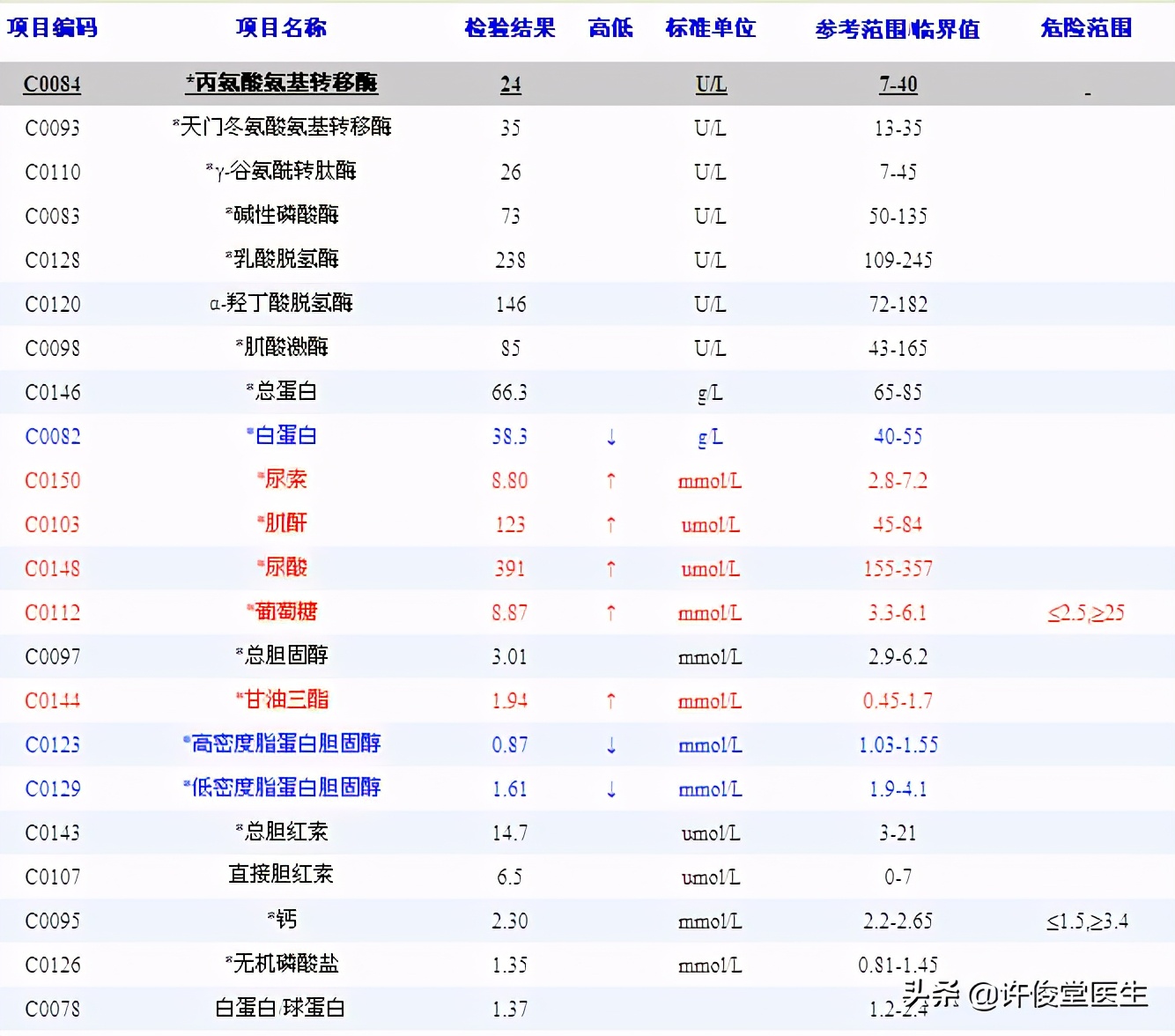Click the up arrow for 甘油三酯
1175x1036 pixels.
point(610,700)
